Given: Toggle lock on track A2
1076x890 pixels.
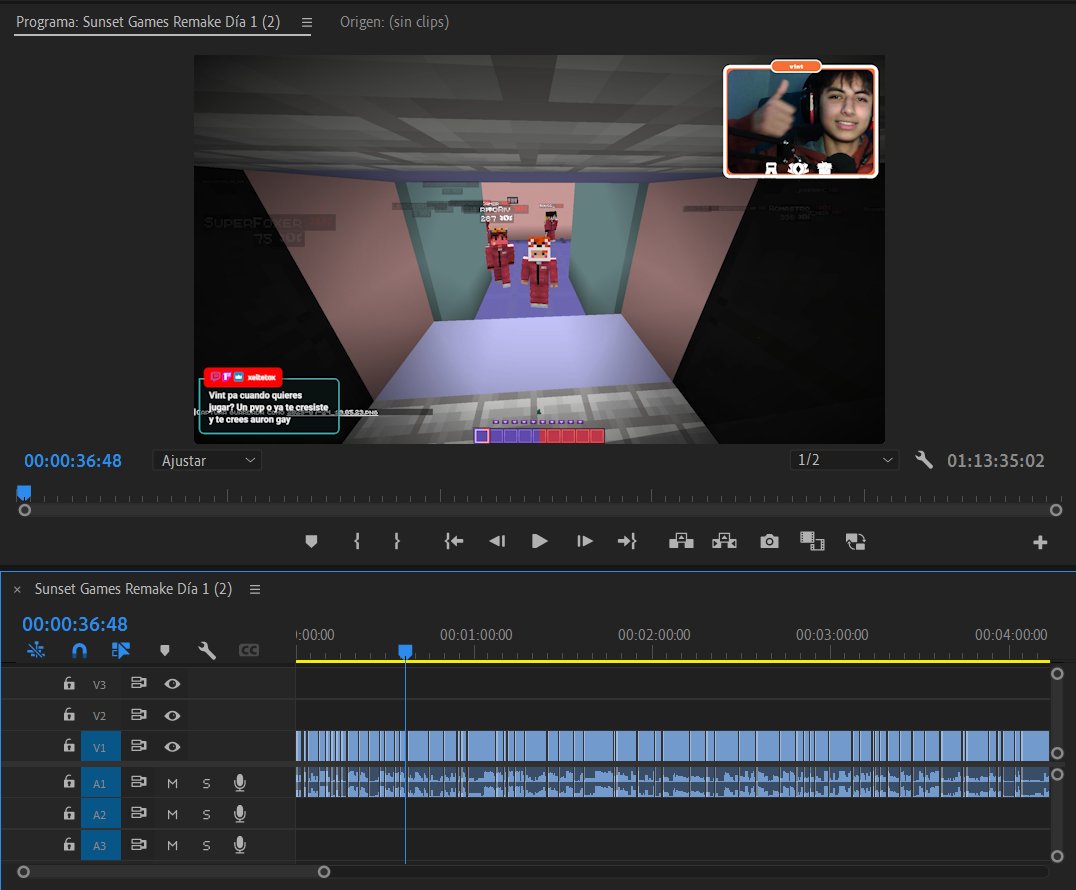Looking at the screenshot, I should point(69,814).
